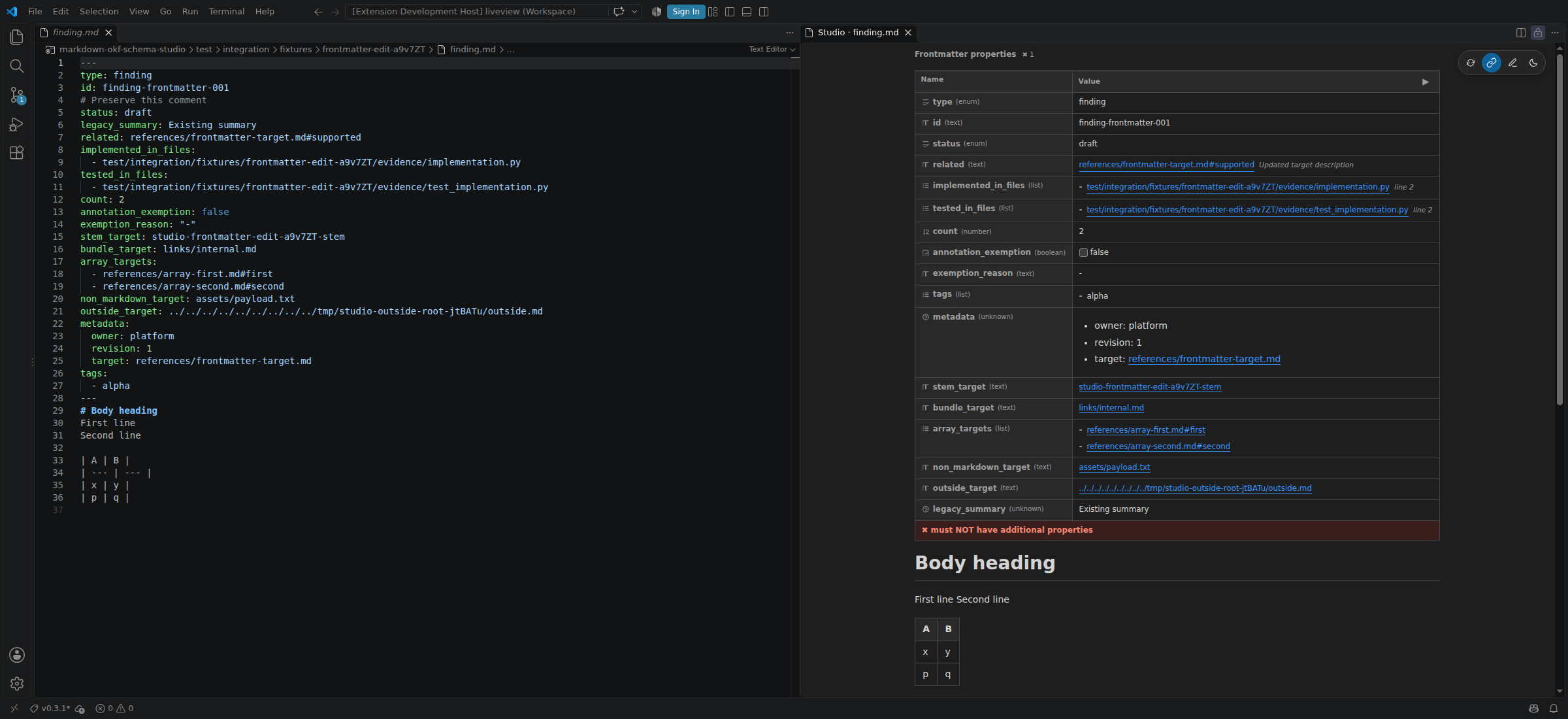Open the Extensions view
Screen dimensions: 1568x719
17,152
